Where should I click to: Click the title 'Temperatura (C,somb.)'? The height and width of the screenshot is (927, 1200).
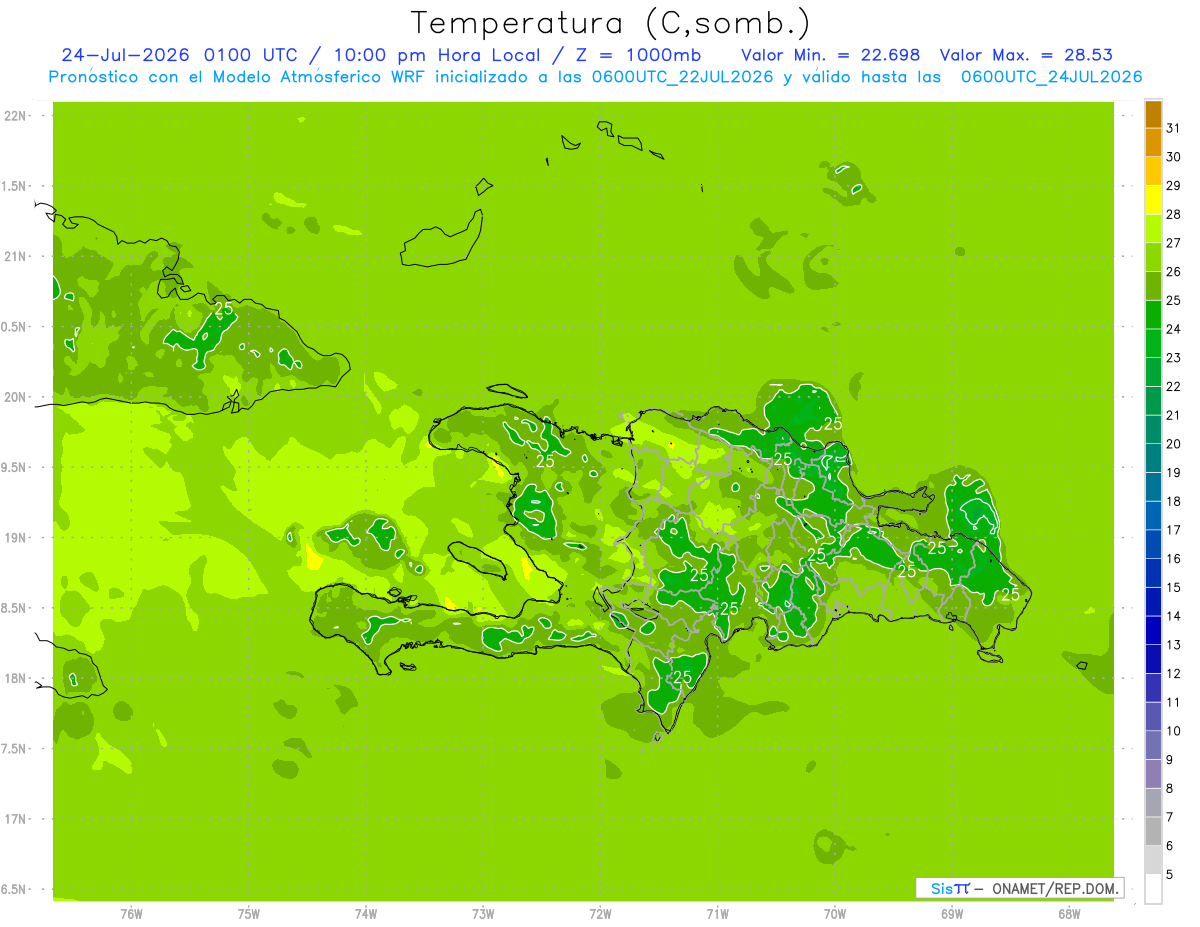(x=610, y=23)
